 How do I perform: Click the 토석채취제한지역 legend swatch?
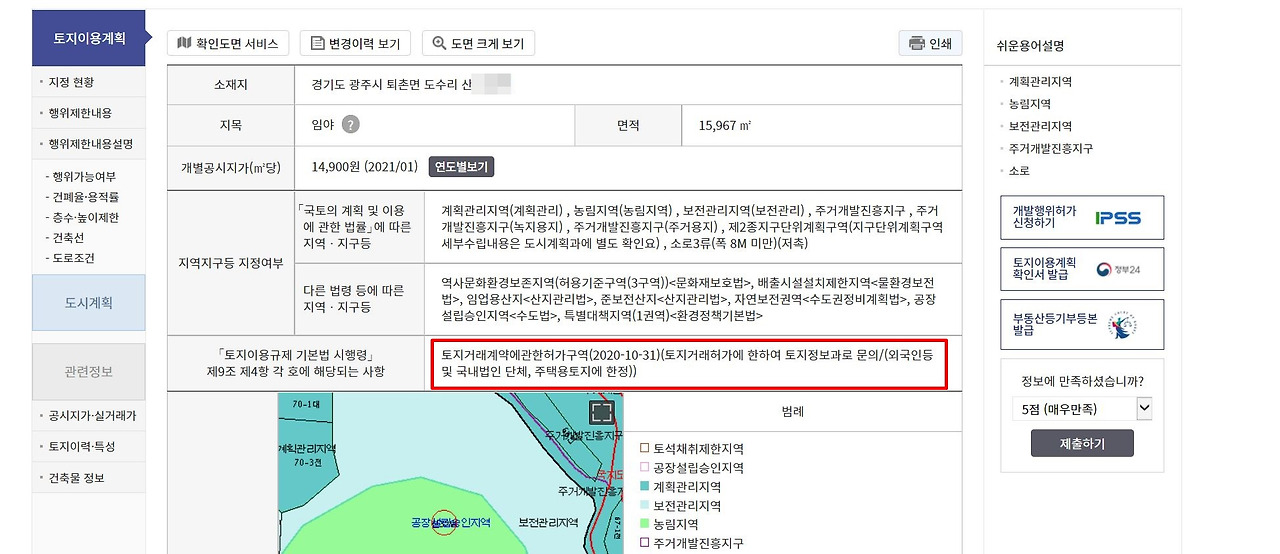[644, 449]
